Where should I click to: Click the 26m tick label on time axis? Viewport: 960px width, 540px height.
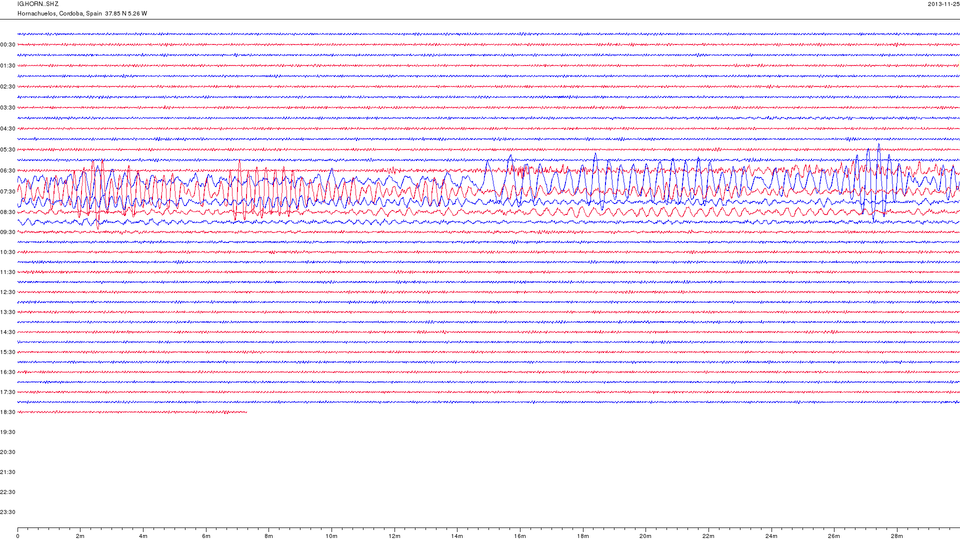[834, 536]
